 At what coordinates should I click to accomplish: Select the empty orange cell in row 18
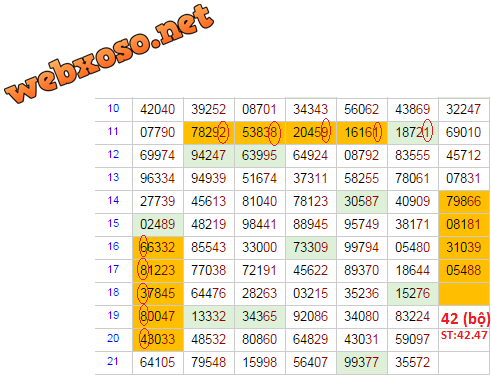pos(464,294)
